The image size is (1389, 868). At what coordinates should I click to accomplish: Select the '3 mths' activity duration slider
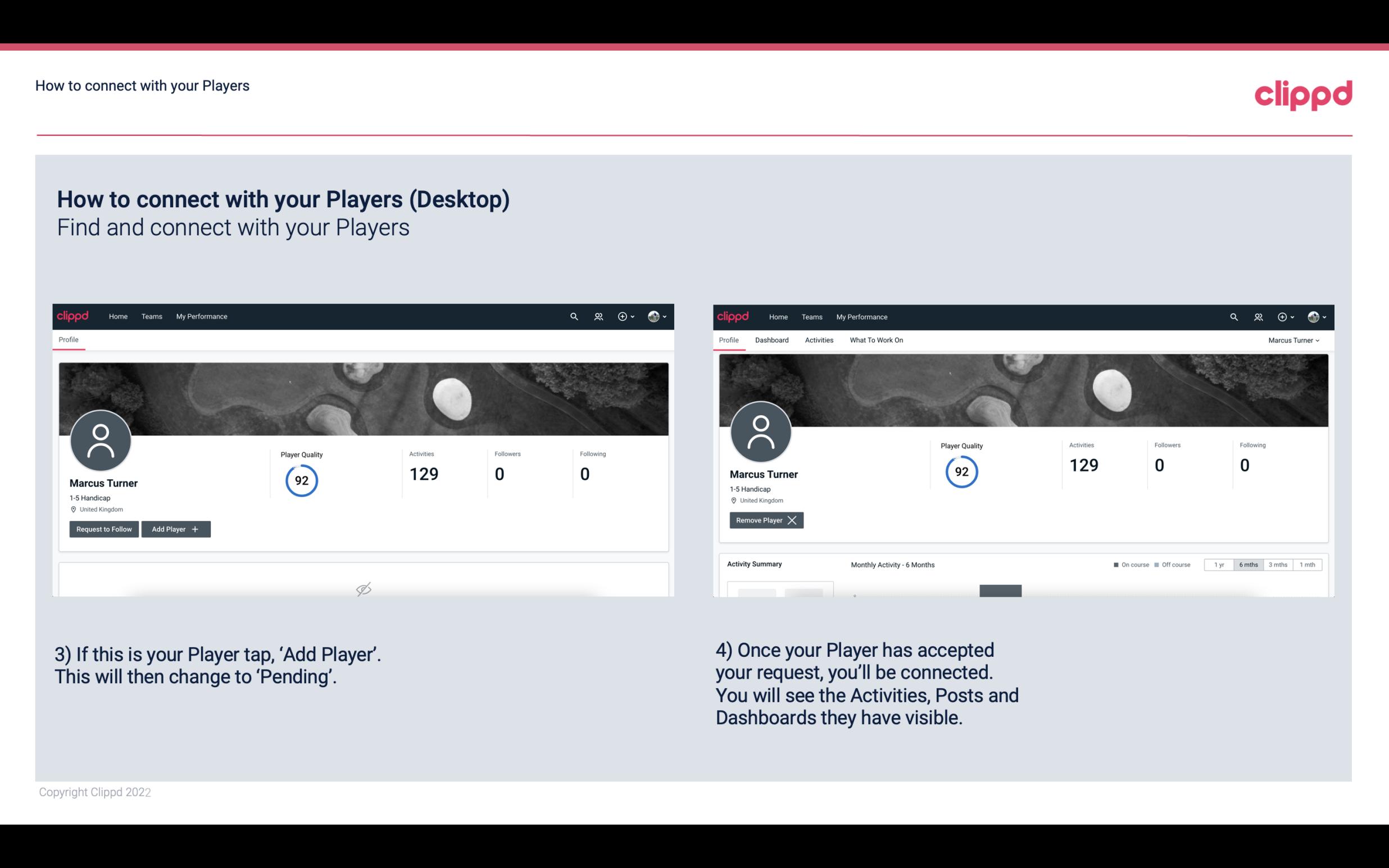click(x=1278, y=564)
